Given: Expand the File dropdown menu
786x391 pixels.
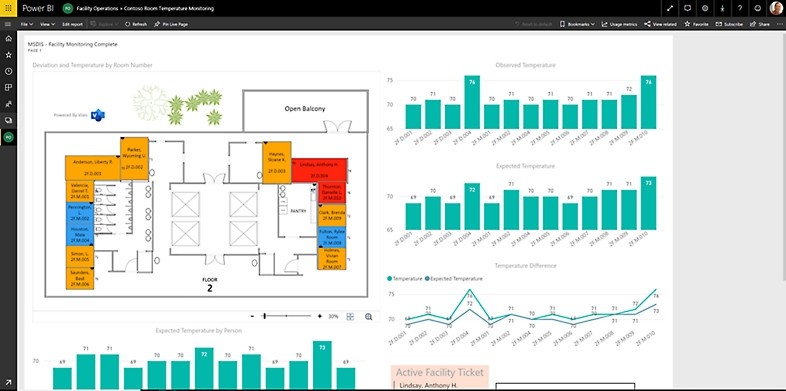Looking at the screenshot, I should tap(27, 24).
